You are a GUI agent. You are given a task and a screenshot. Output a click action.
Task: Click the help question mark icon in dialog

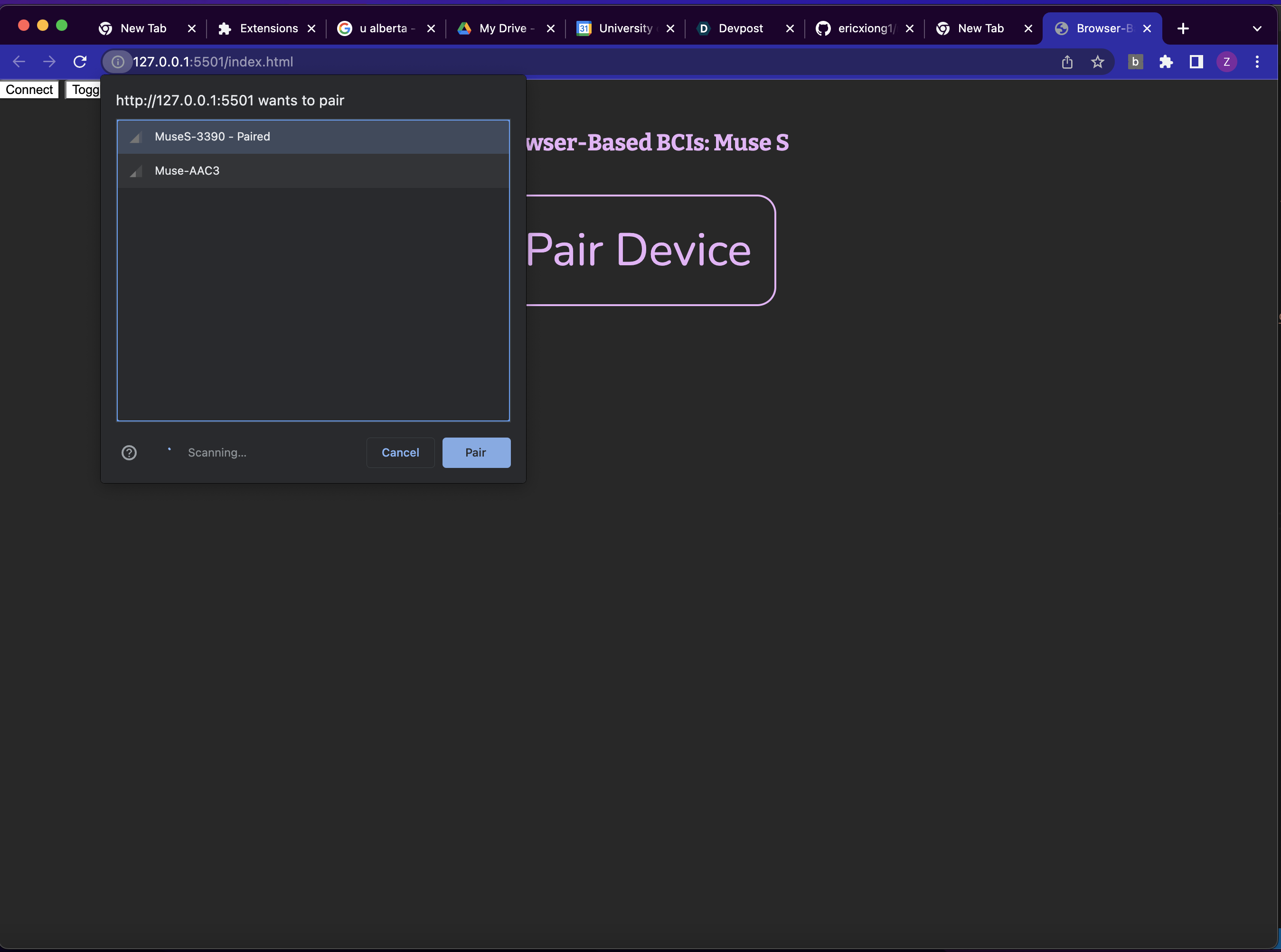tap(129, 452)
